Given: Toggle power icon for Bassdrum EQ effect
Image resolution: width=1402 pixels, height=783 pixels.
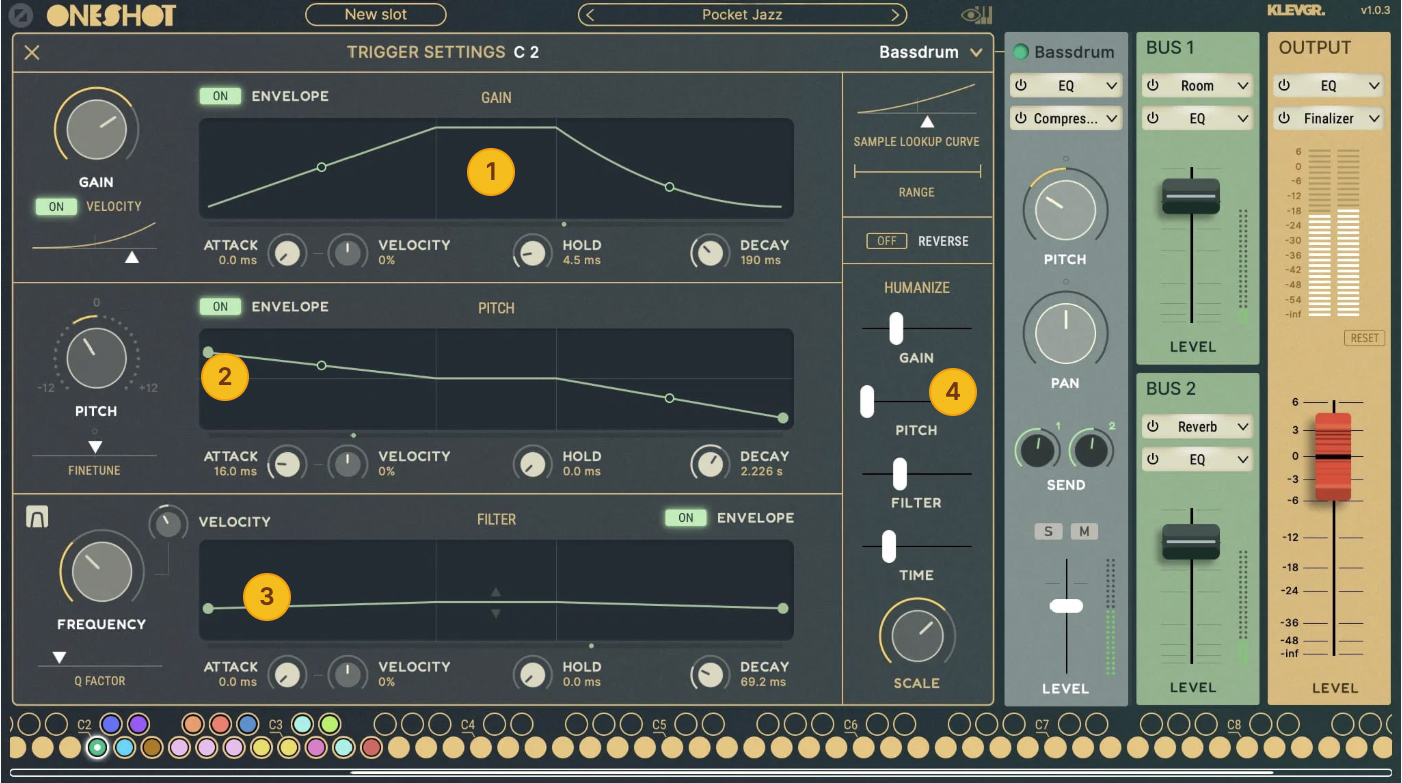Looking at the screenshot, I should pos(1021,86).
